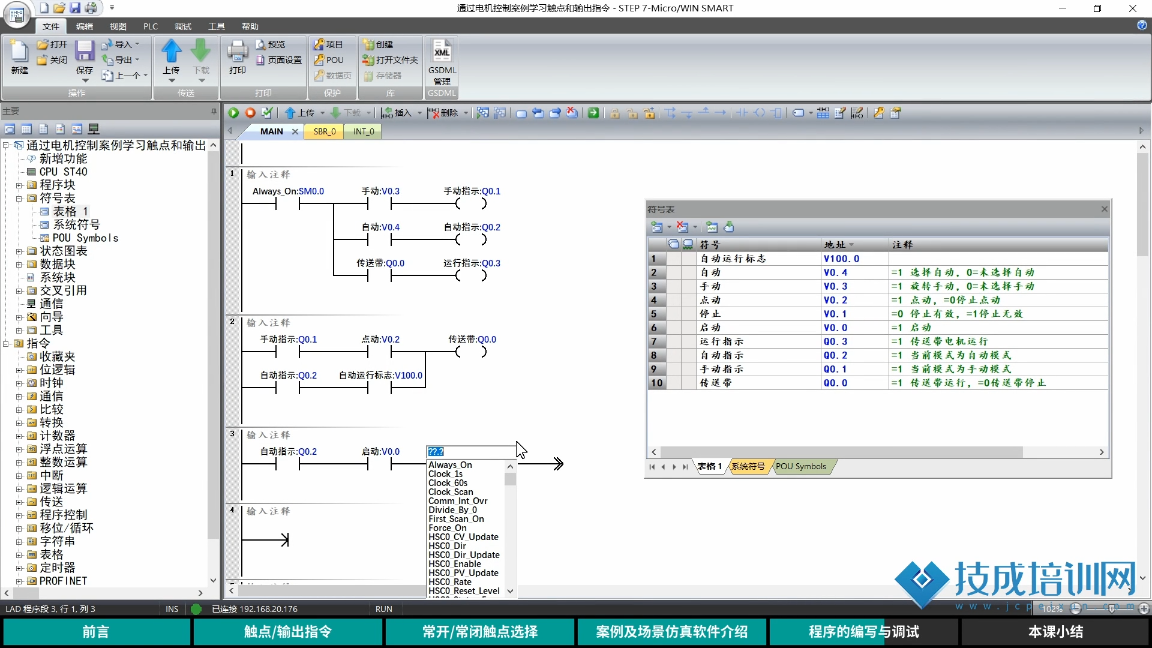Switch to the POU Symbols table tab
Viewport: 1152px width, 648px height.
click(801, 467)
